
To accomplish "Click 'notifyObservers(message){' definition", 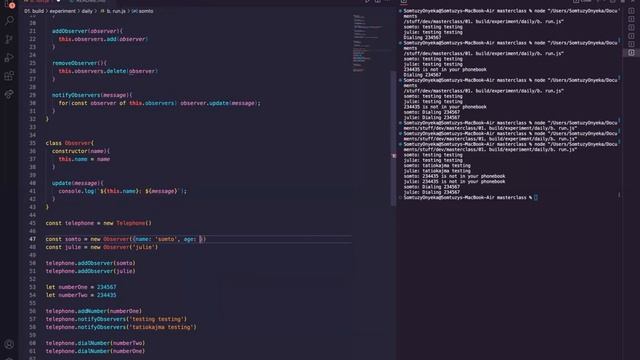I will [x=92, y=95].
